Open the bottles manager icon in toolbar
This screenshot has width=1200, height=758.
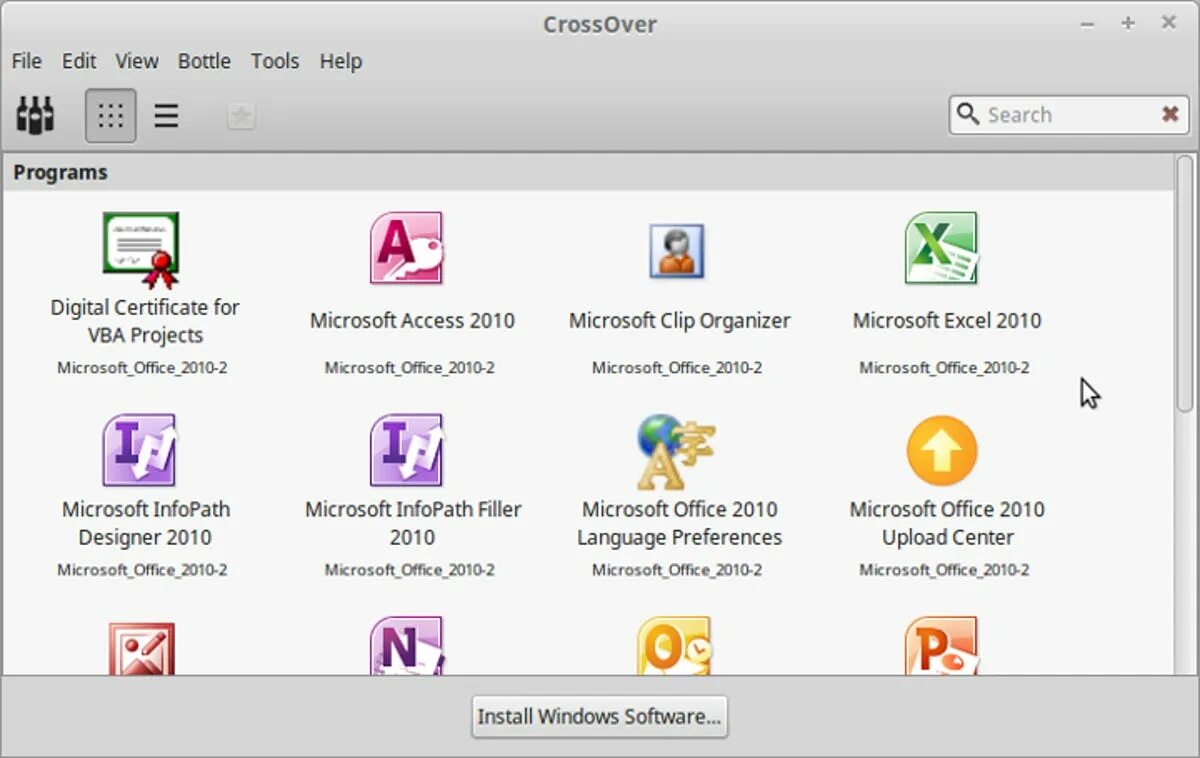(35, 115)
